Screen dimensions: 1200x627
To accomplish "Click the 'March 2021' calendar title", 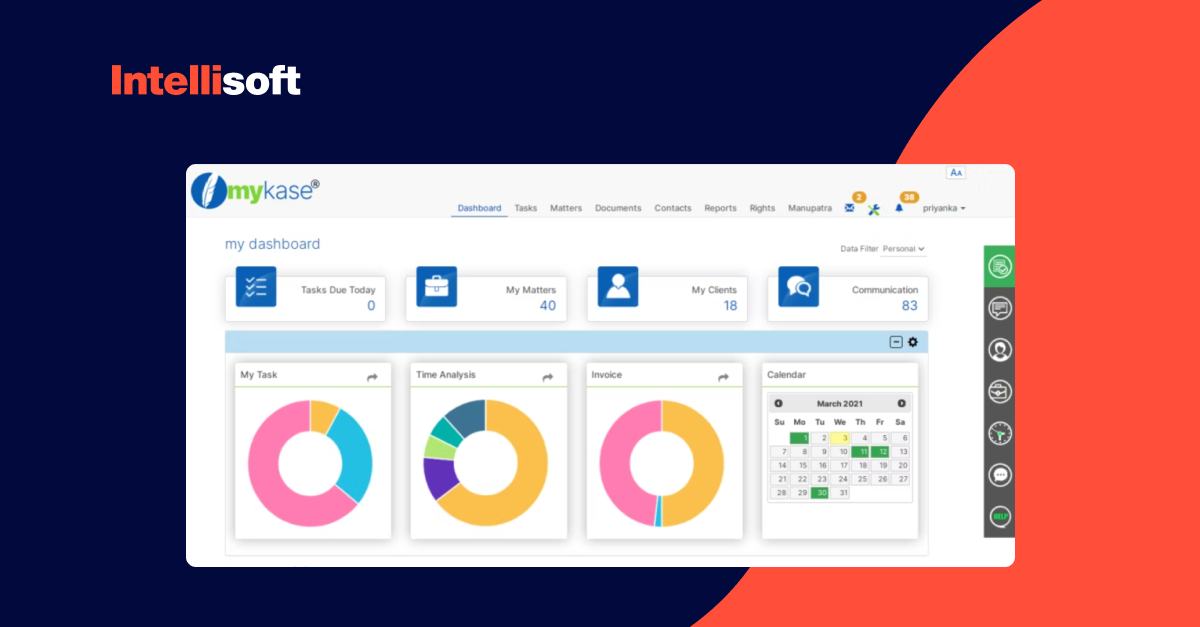I will click(840, 403).
